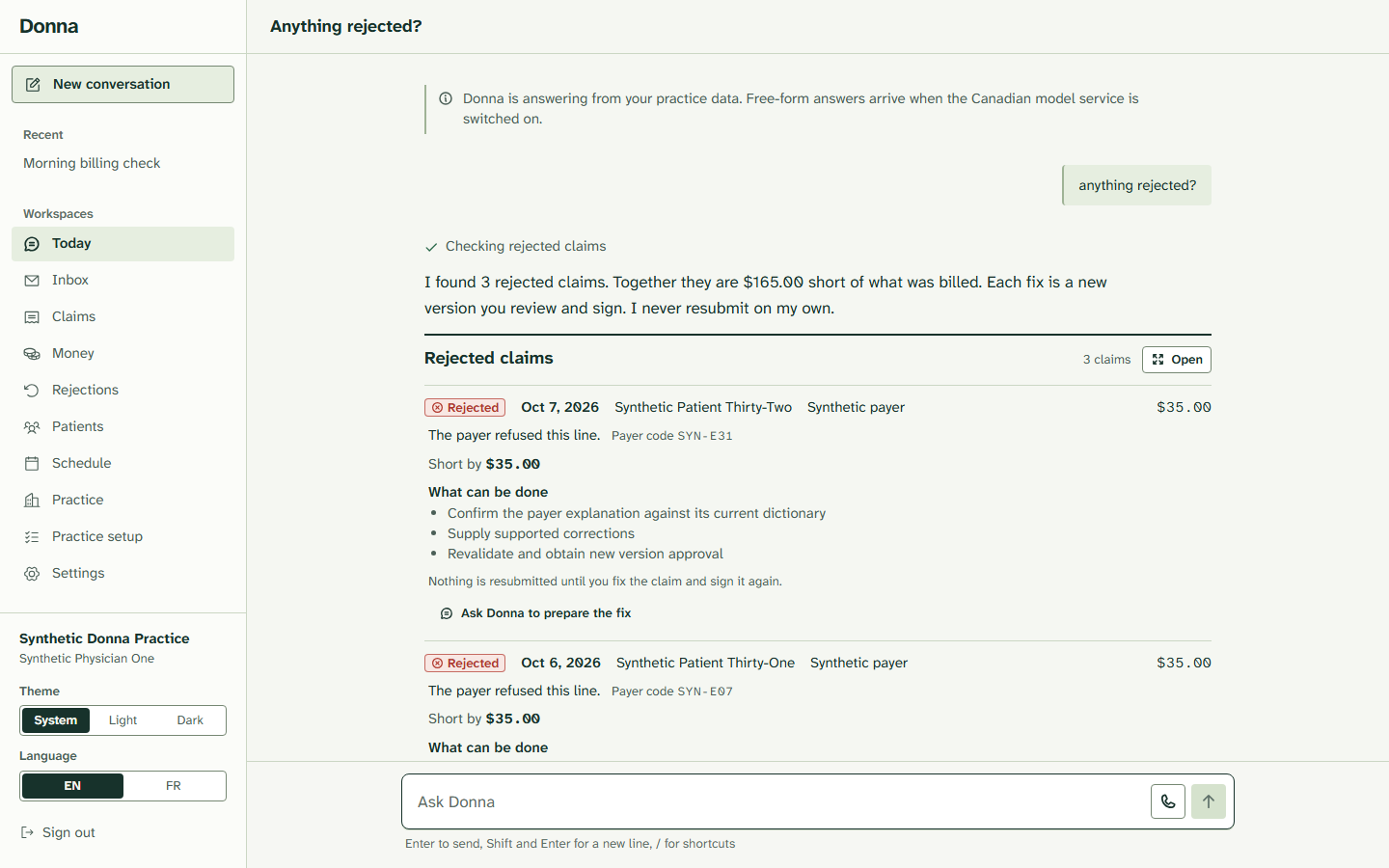Select the System theme option

point(56,720)
